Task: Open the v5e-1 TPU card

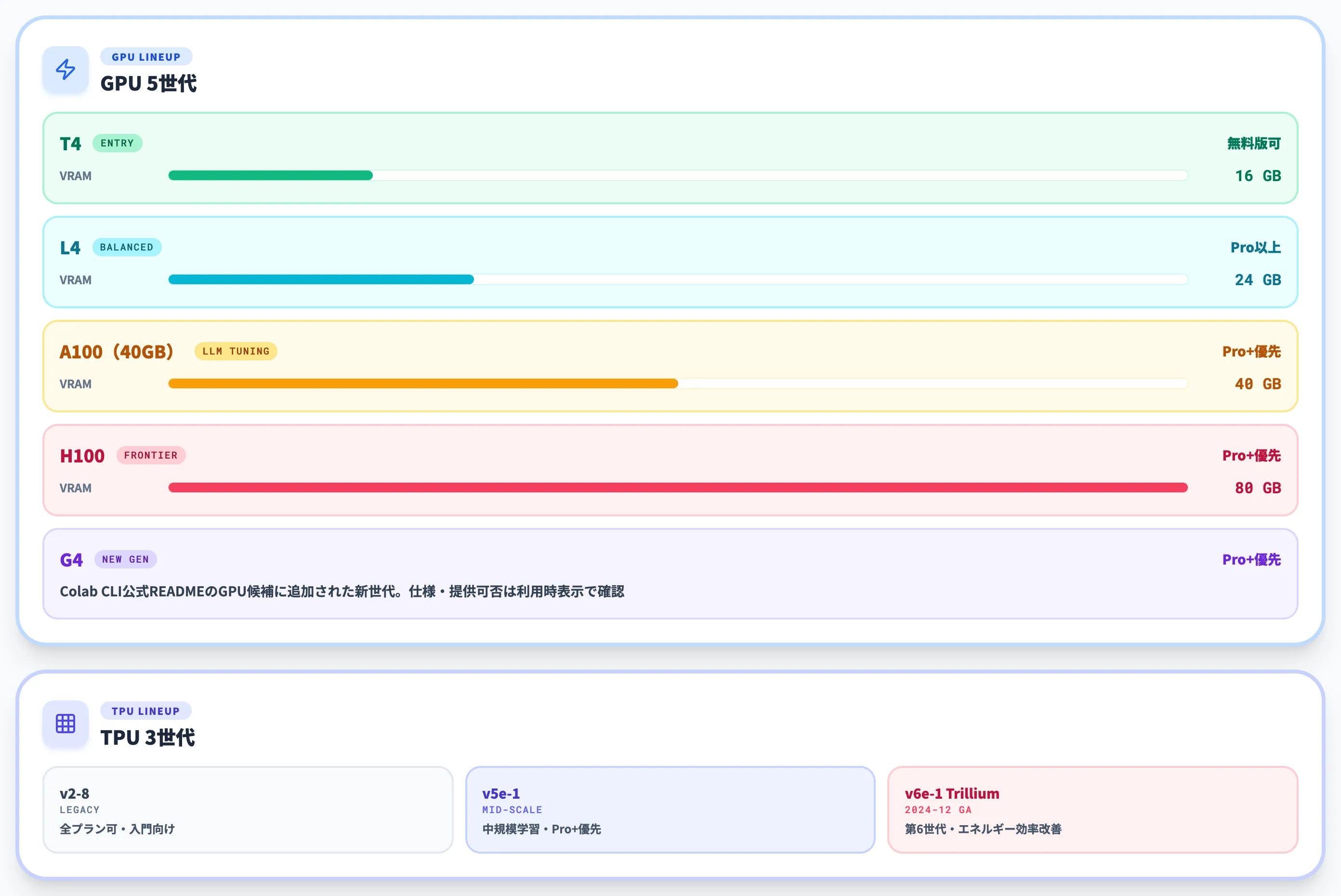Action: 670,810
